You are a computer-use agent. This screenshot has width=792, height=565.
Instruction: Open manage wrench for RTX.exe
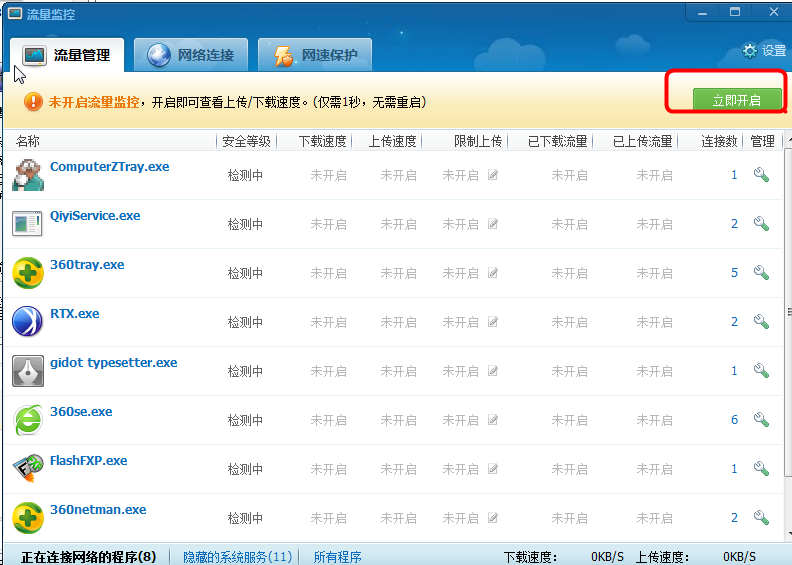coord(761,322)
